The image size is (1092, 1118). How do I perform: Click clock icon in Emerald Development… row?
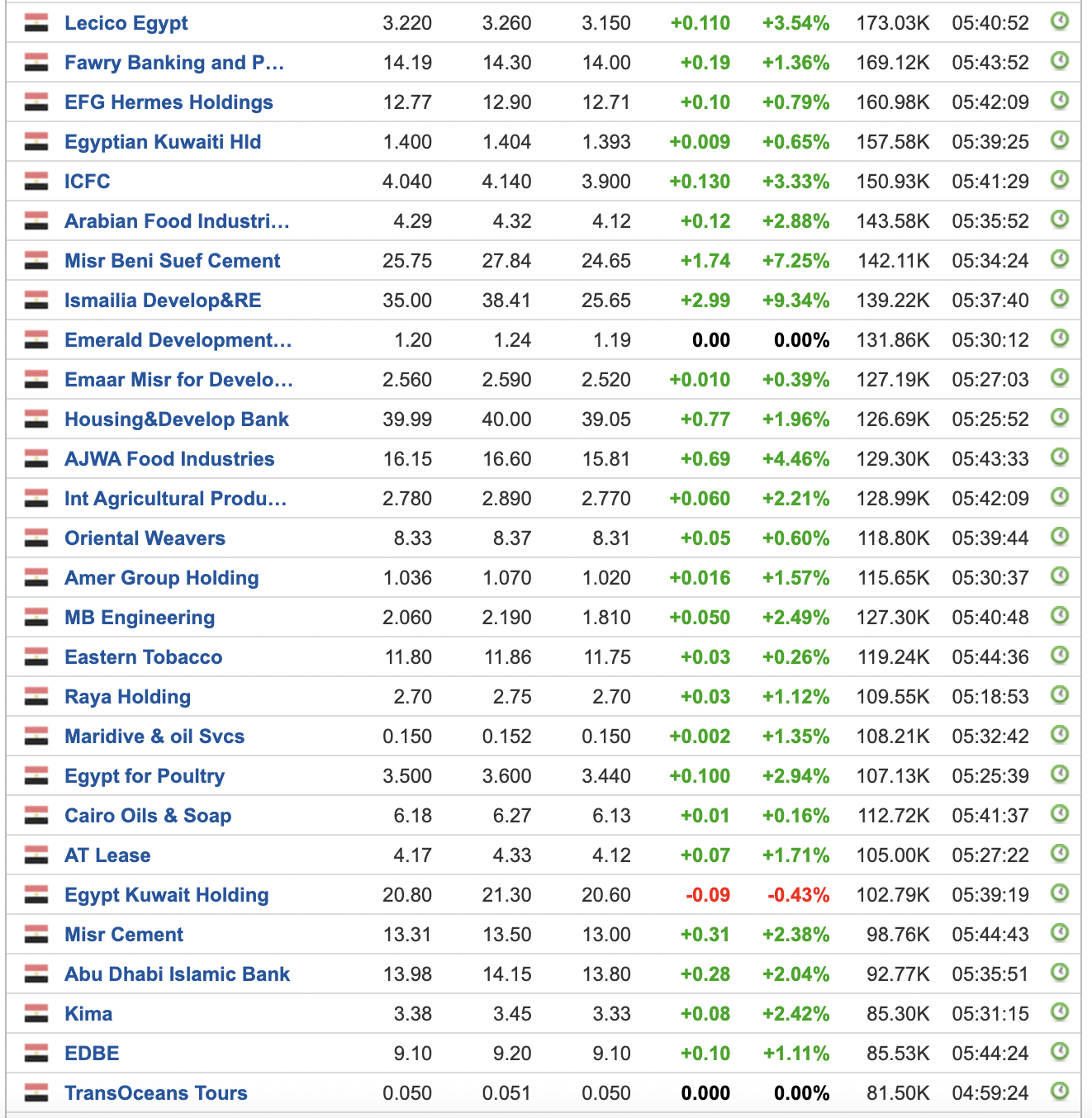point(1060,338)
